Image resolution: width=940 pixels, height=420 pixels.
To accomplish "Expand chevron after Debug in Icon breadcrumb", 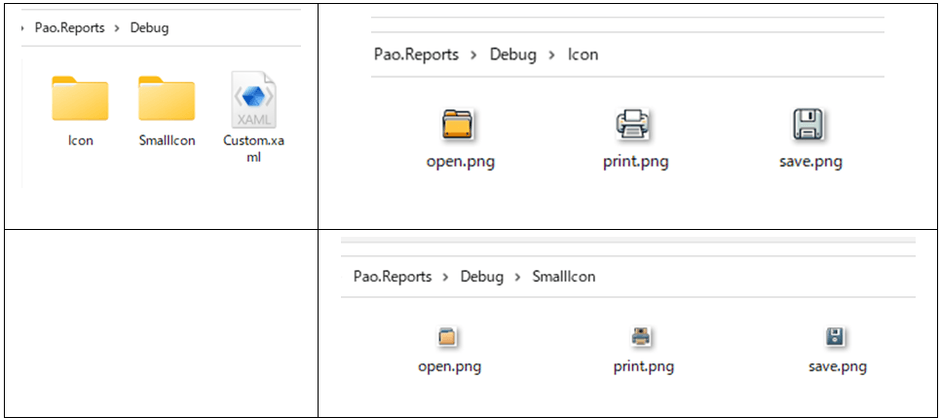I will 552,55.
